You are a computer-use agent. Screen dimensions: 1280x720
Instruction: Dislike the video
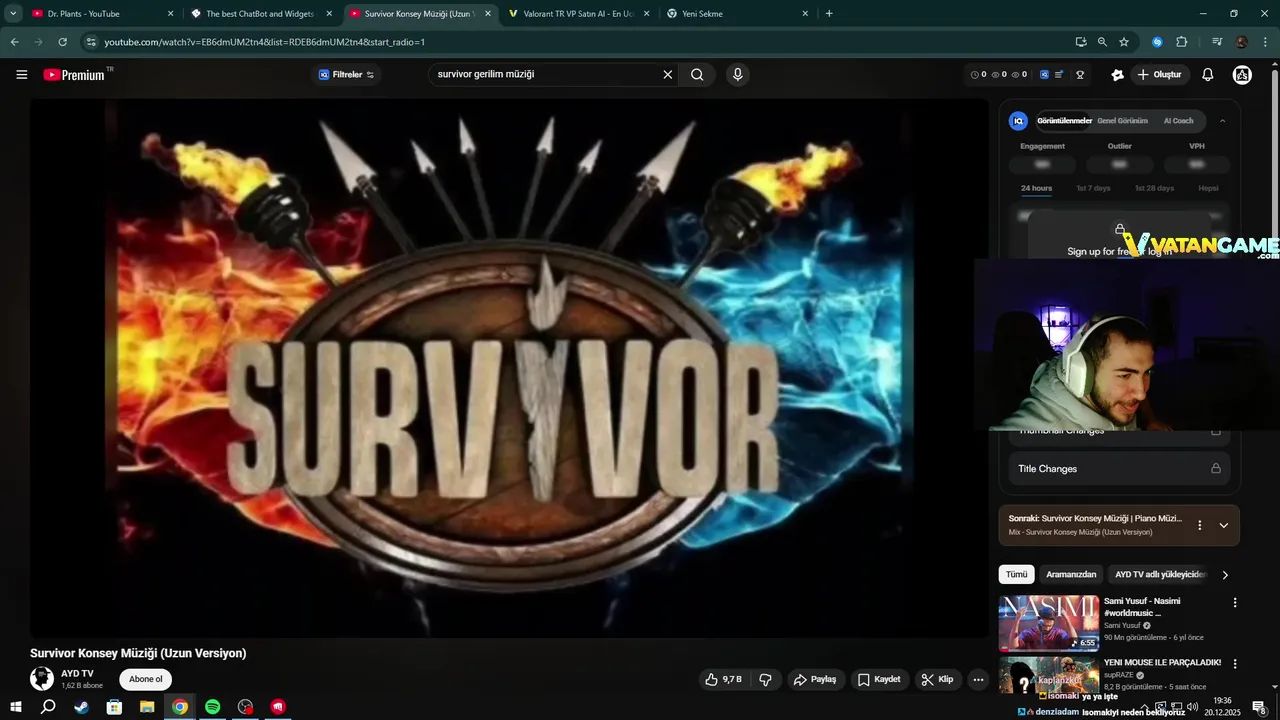tap(765, 679)
